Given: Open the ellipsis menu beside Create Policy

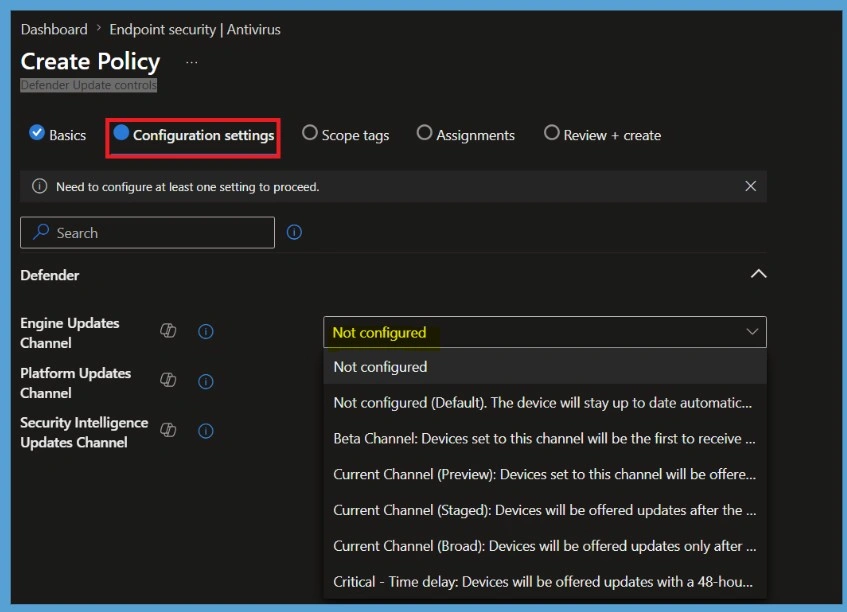Looking at the screenshot, I should [192, 63].
